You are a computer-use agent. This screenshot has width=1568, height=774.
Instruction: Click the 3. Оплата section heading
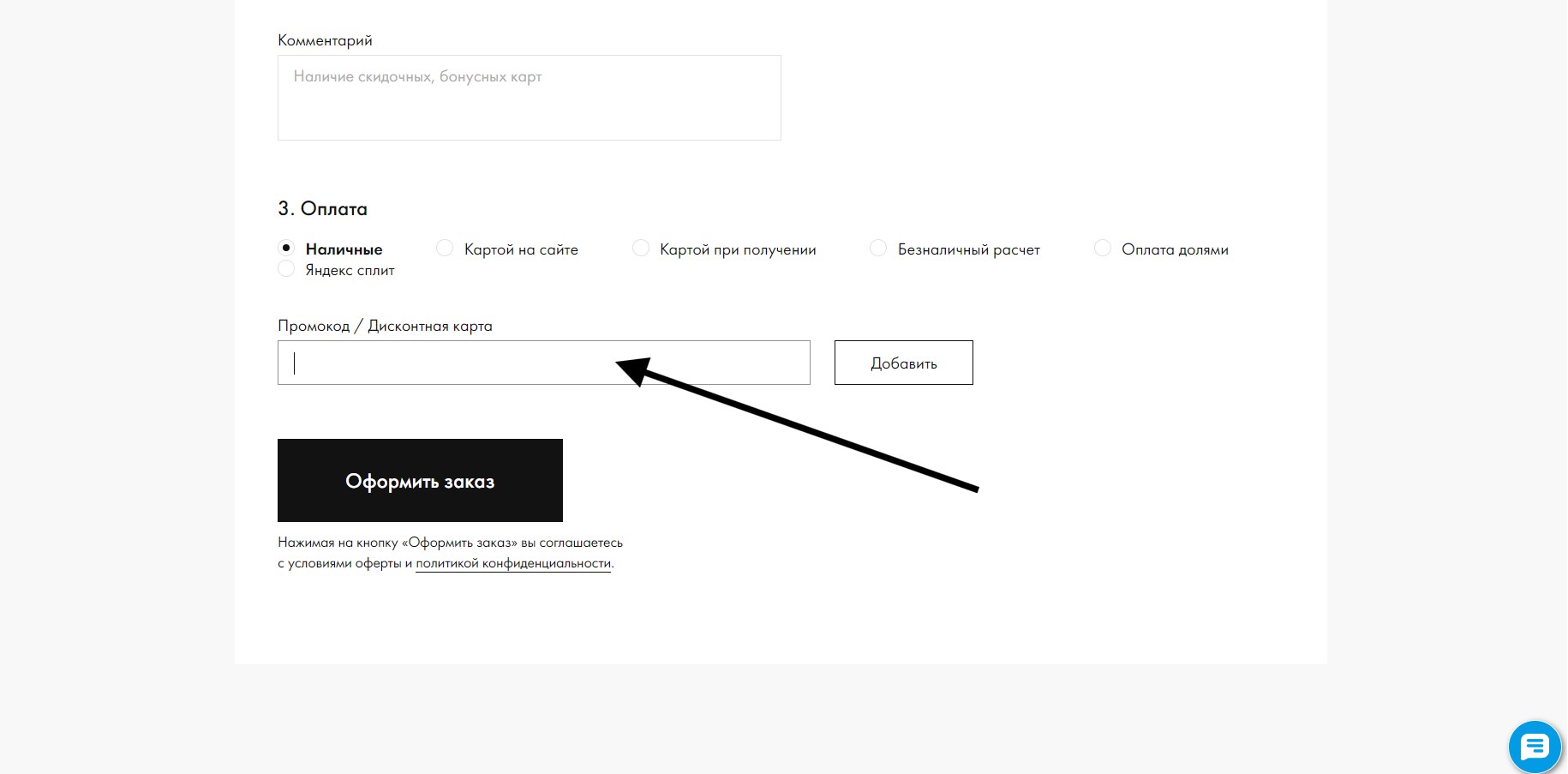coord(322,208)
